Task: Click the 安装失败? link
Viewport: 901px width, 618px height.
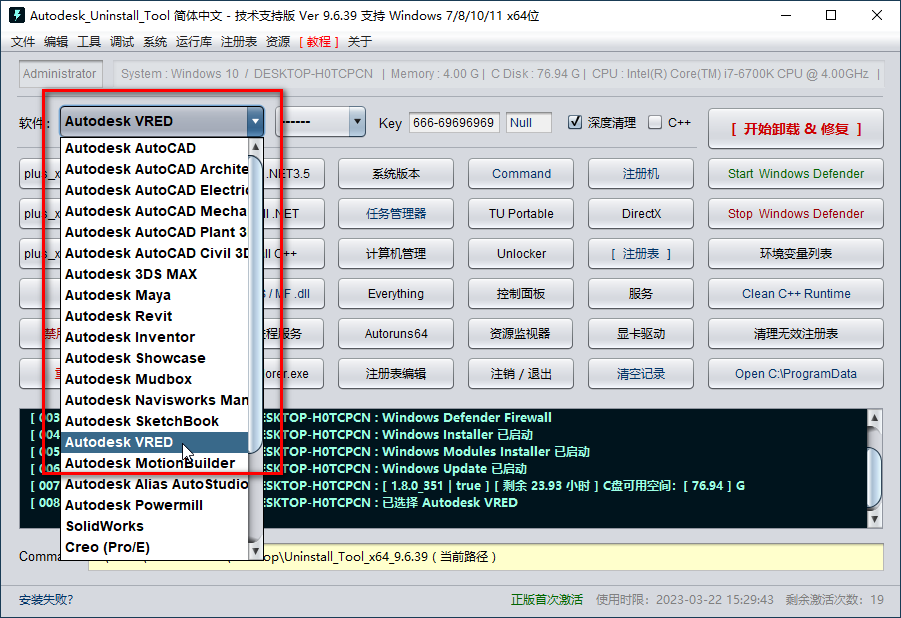Action: coord(46,600)
